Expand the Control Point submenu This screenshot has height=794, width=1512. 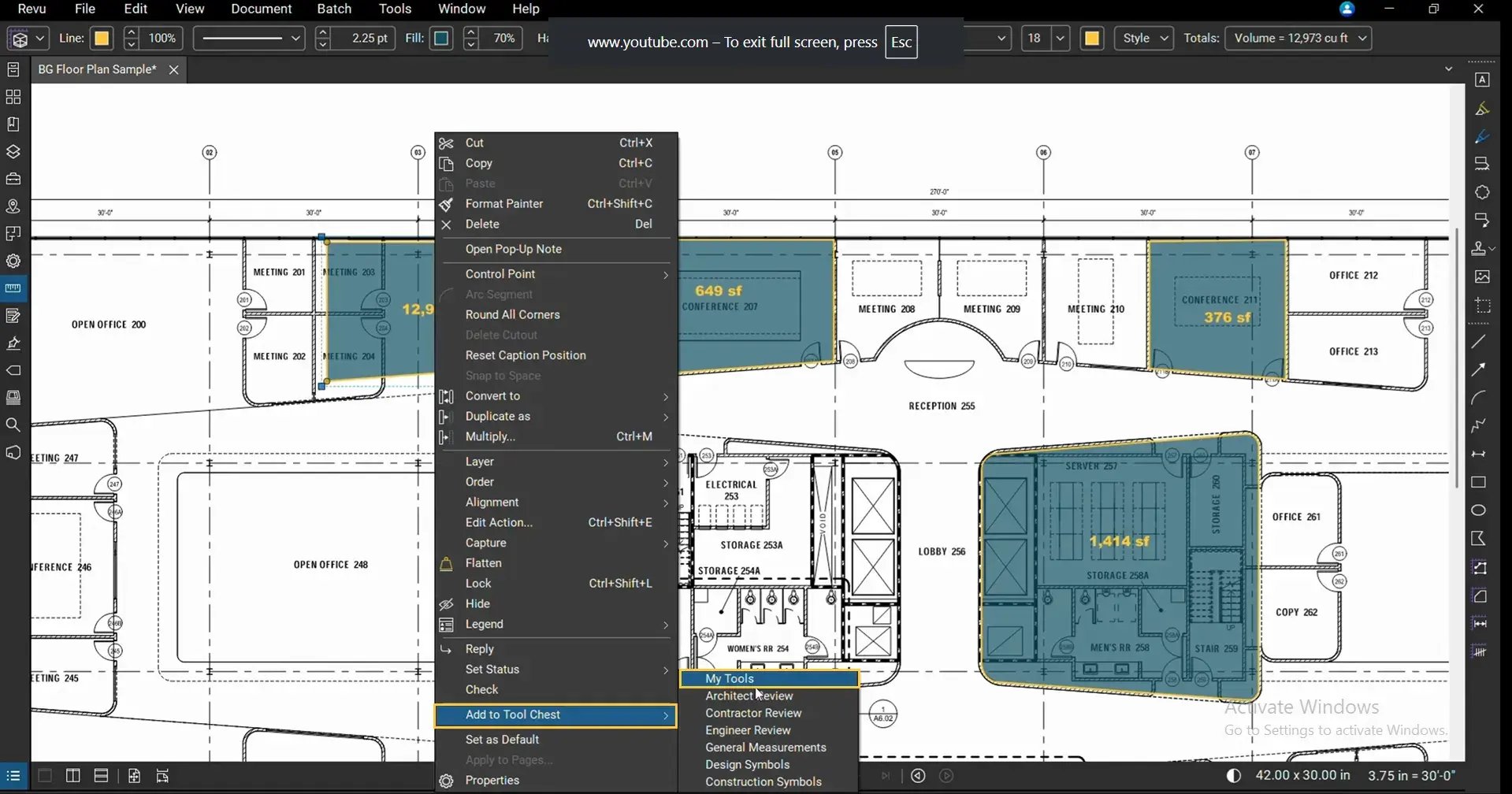coord(556,274)
